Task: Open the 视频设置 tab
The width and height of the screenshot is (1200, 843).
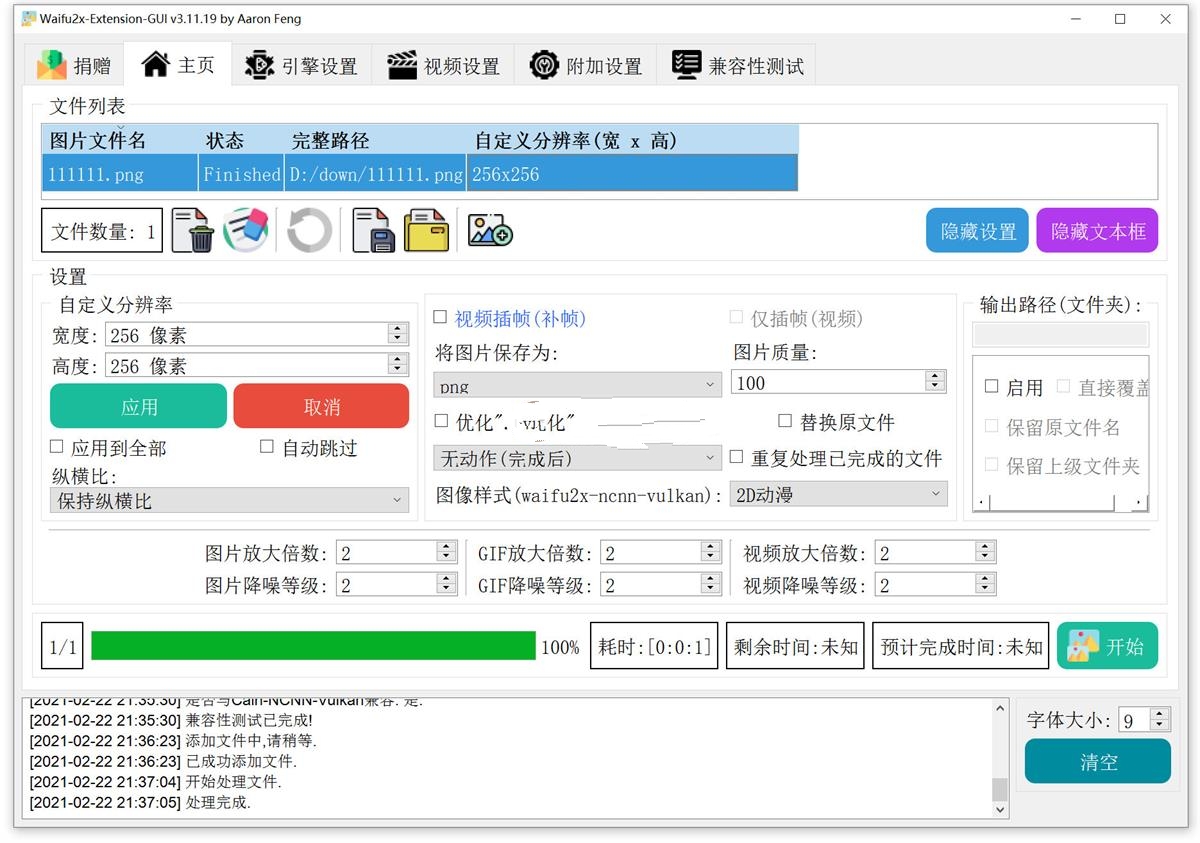Action: pos(443,63)
